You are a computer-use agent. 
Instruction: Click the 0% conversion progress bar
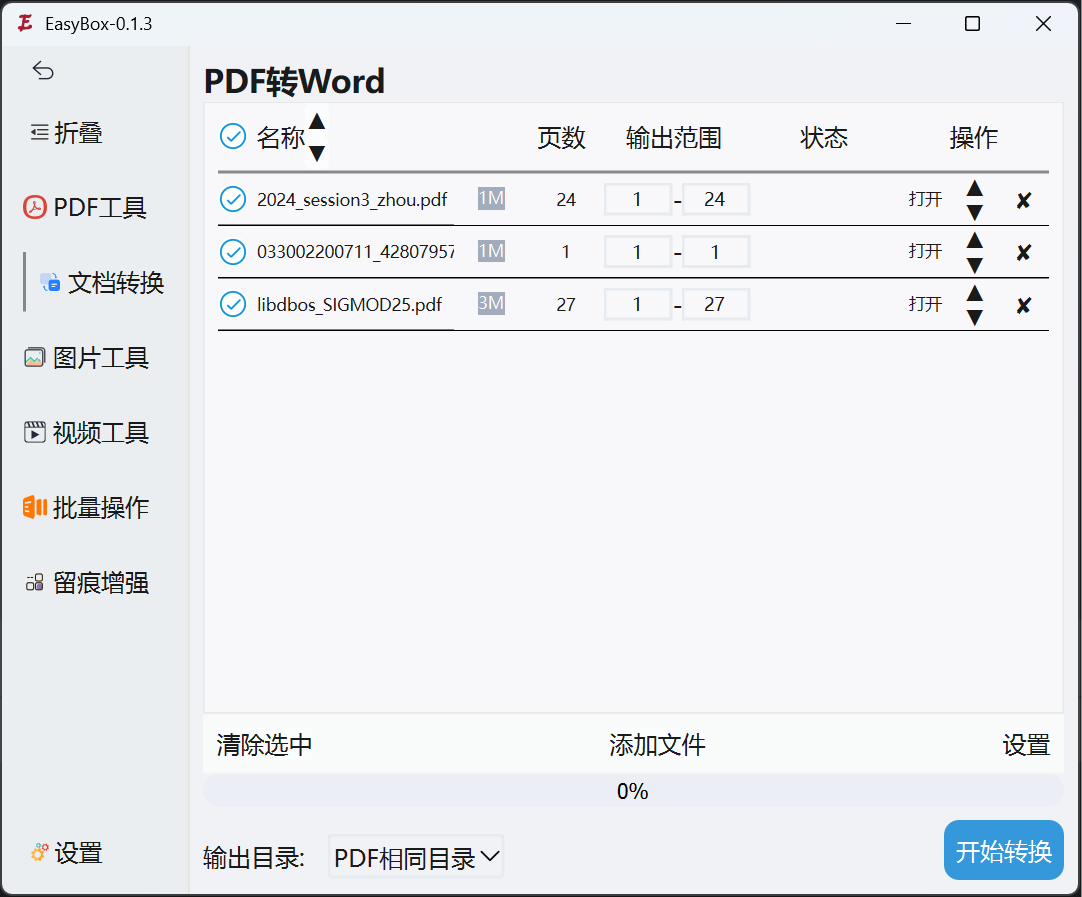click(633, 791)
